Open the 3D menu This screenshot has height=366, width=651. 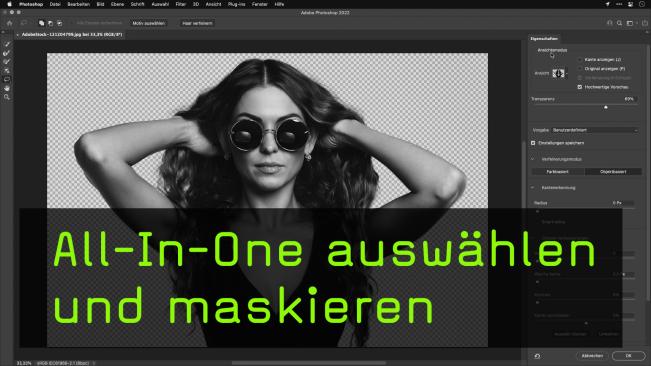(x=196, y=4)
